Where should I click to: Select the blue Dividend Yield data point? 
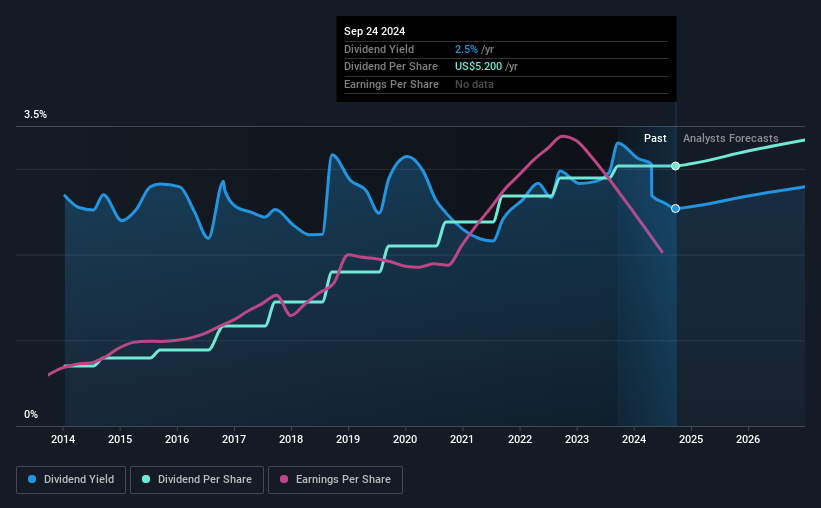675,208
